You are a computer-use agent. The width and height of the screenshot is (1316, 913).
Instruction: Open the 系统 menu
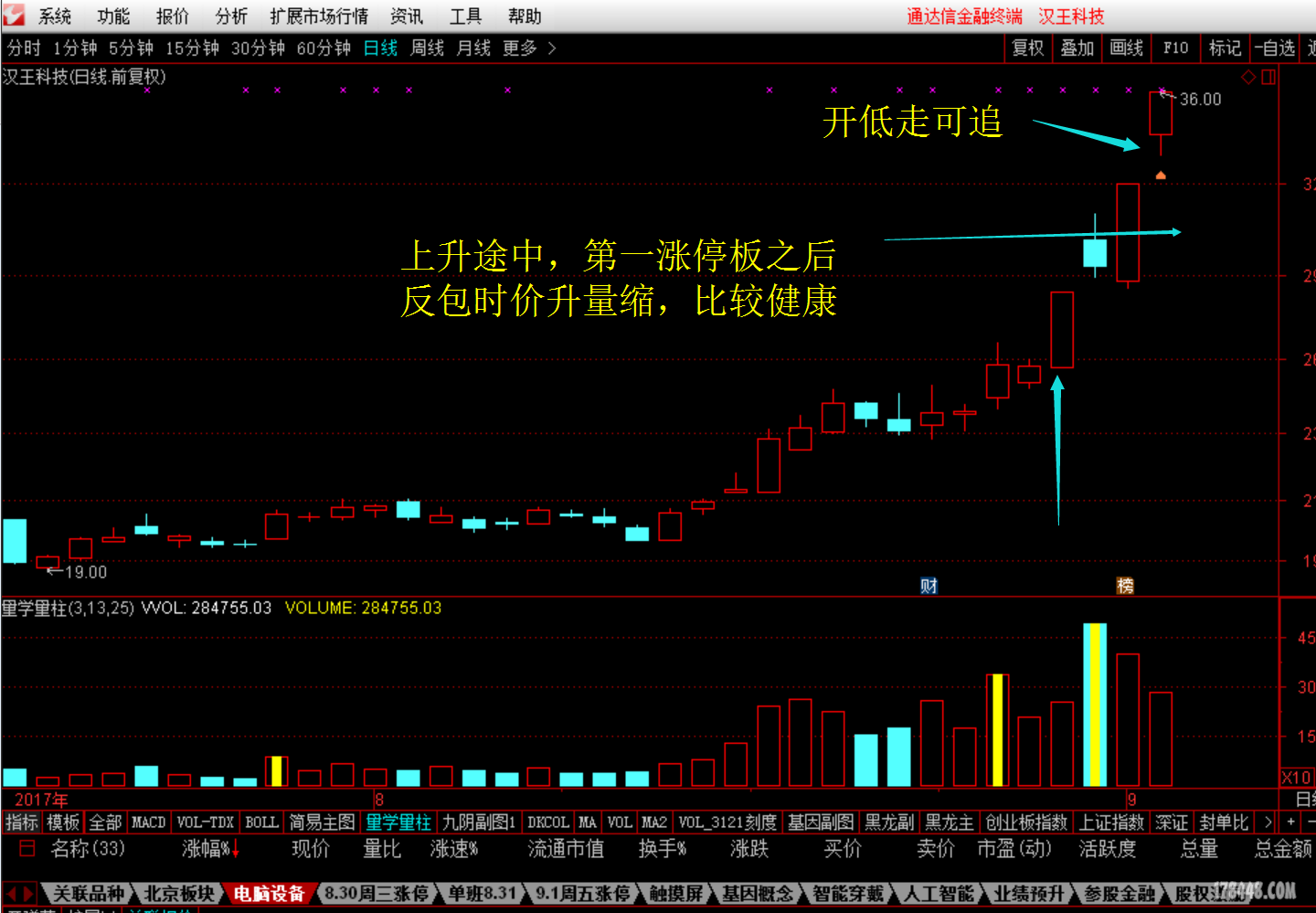[x=55, y=16]
